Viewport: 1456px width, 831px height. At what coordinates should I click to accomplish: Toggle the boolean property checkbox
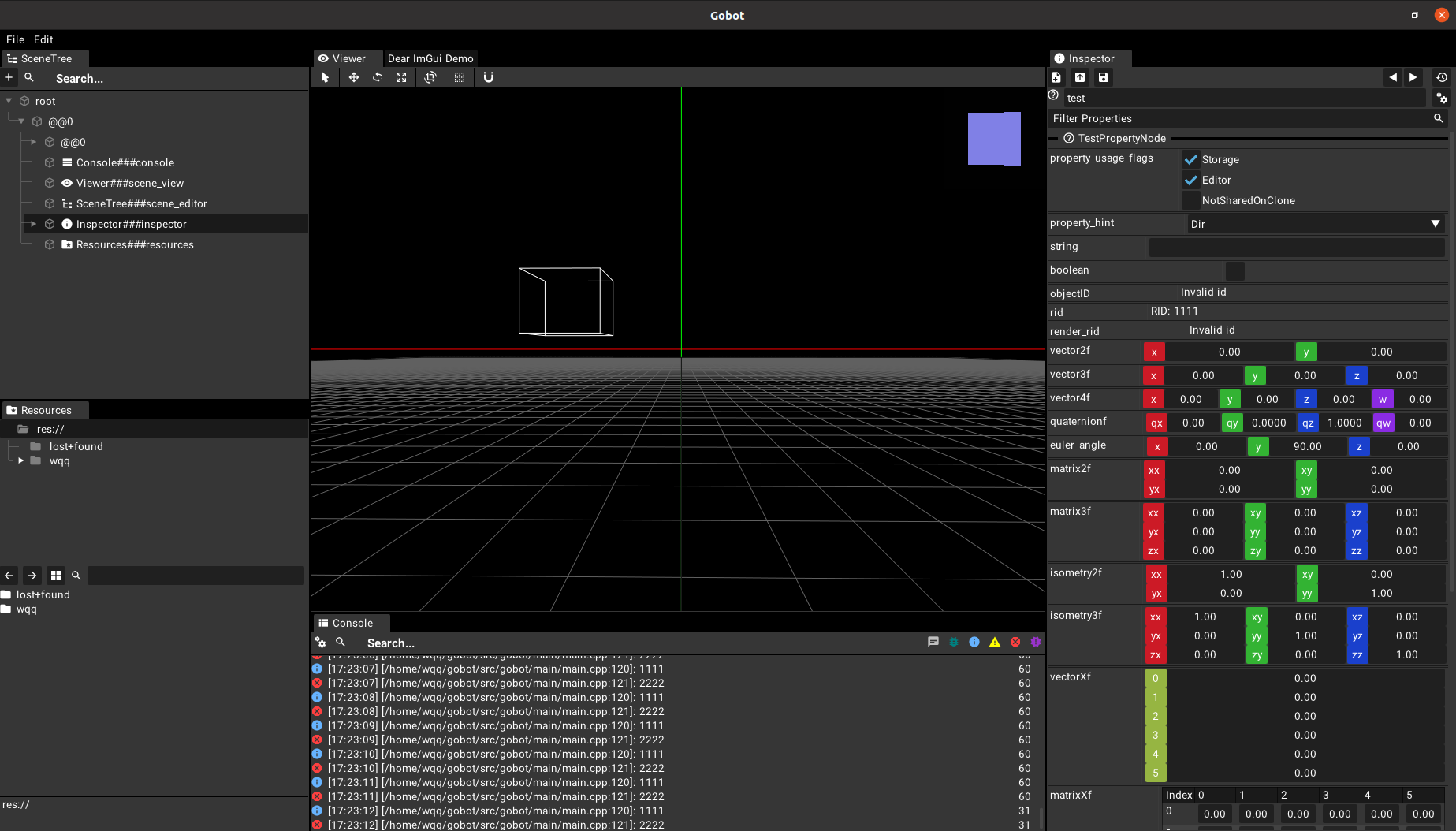click(1235, 270)
